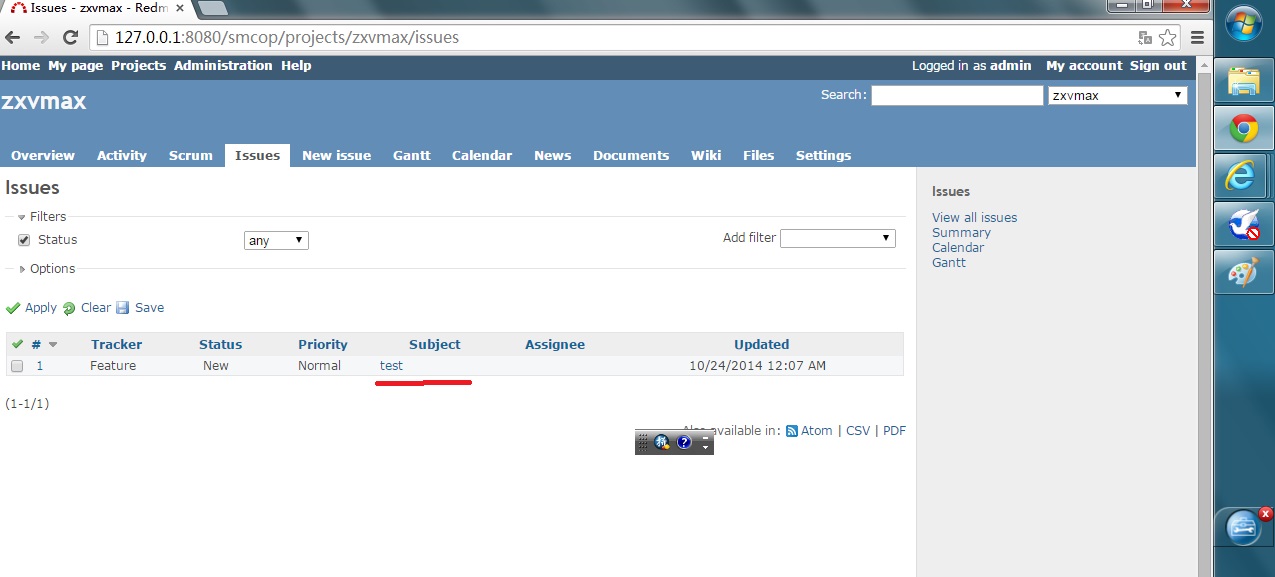1275x577 pixels.
Task: Open the Settings tab
Action: [x=824, y=155]
